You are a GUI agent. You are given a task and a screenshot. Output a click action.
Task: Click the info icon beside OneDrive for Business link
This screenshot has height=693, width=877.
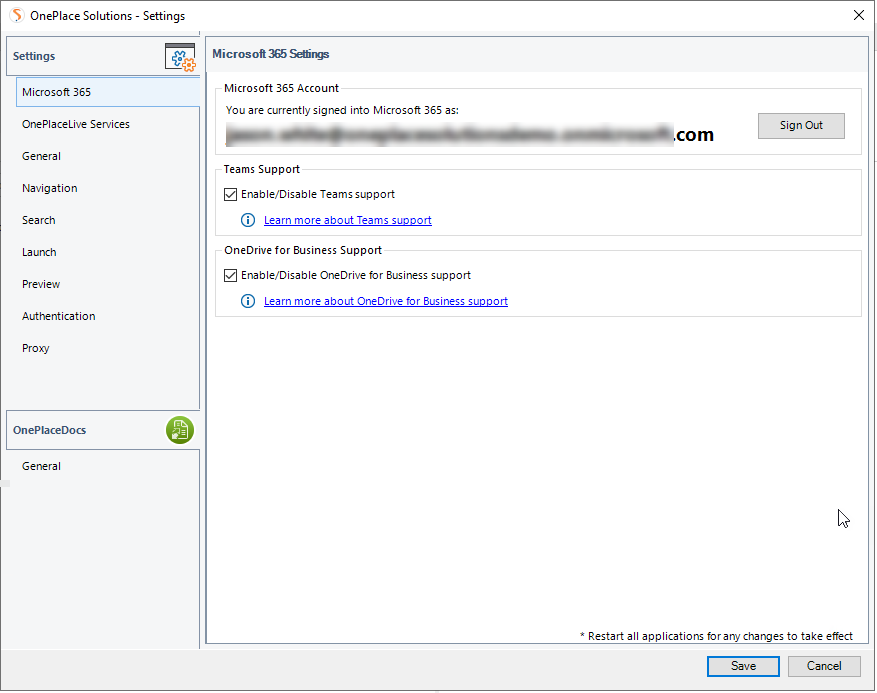coord(248,301)
